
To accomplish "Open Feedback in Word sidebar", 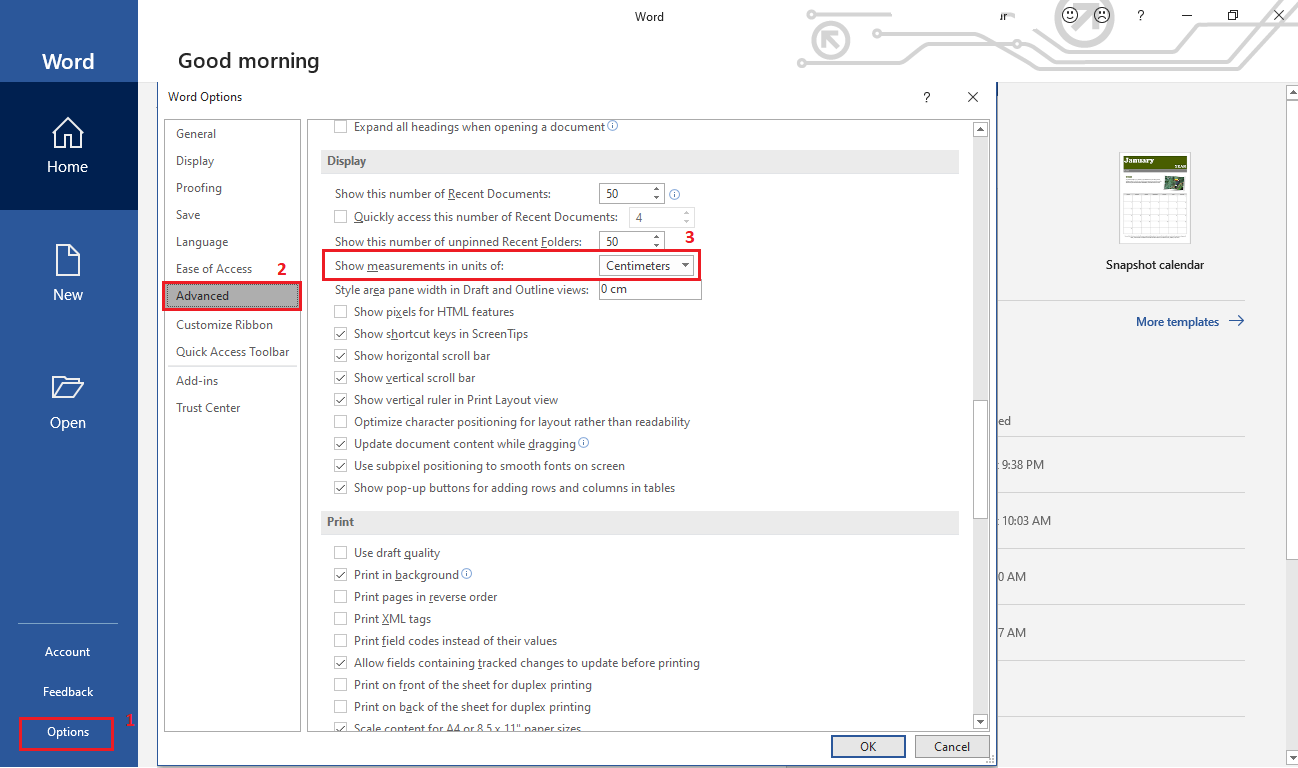I will click(68, 692).
